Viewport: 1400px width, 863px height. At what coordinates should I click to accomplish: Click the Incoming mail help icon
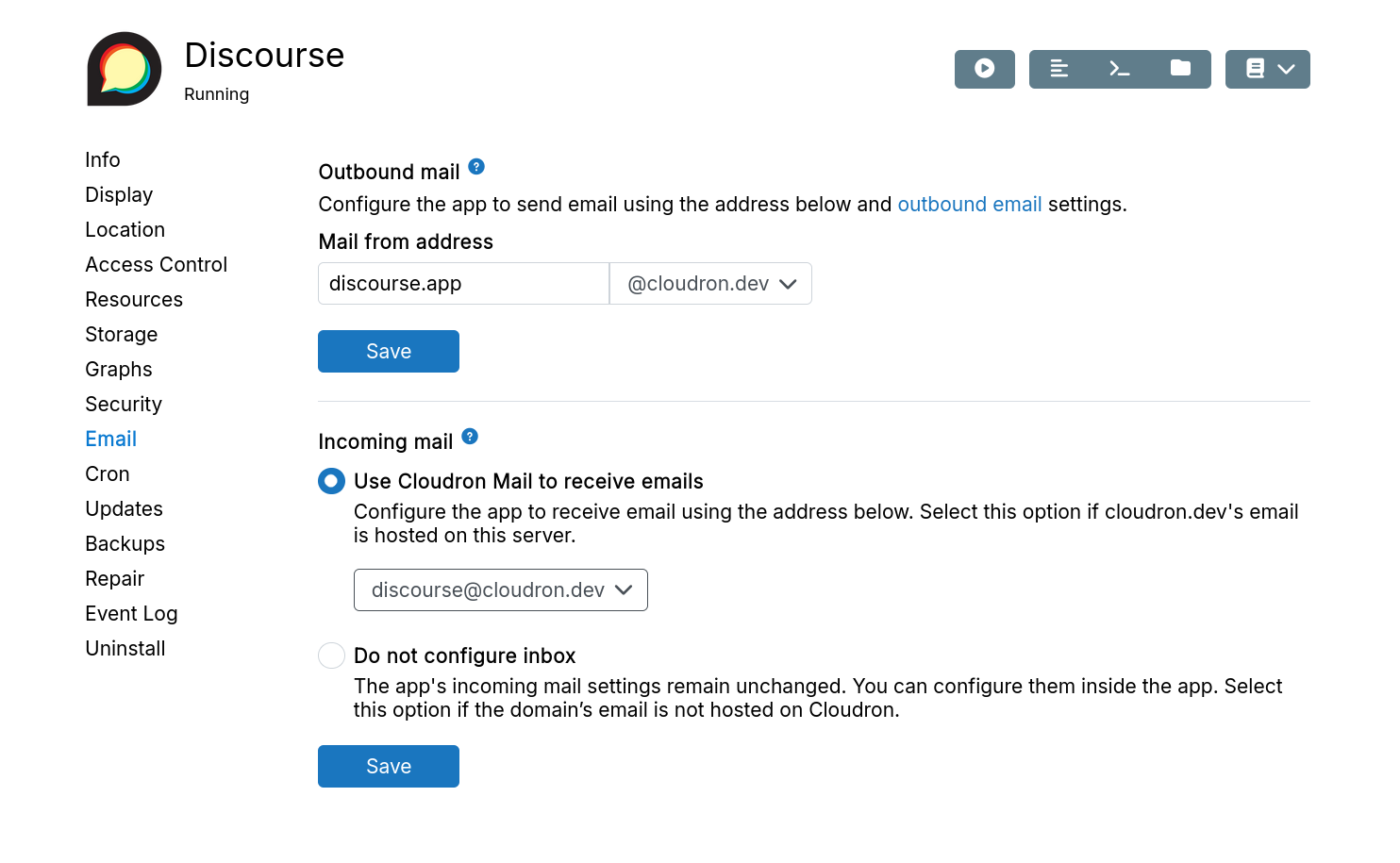pyautogui.click(x=470, y=437)
